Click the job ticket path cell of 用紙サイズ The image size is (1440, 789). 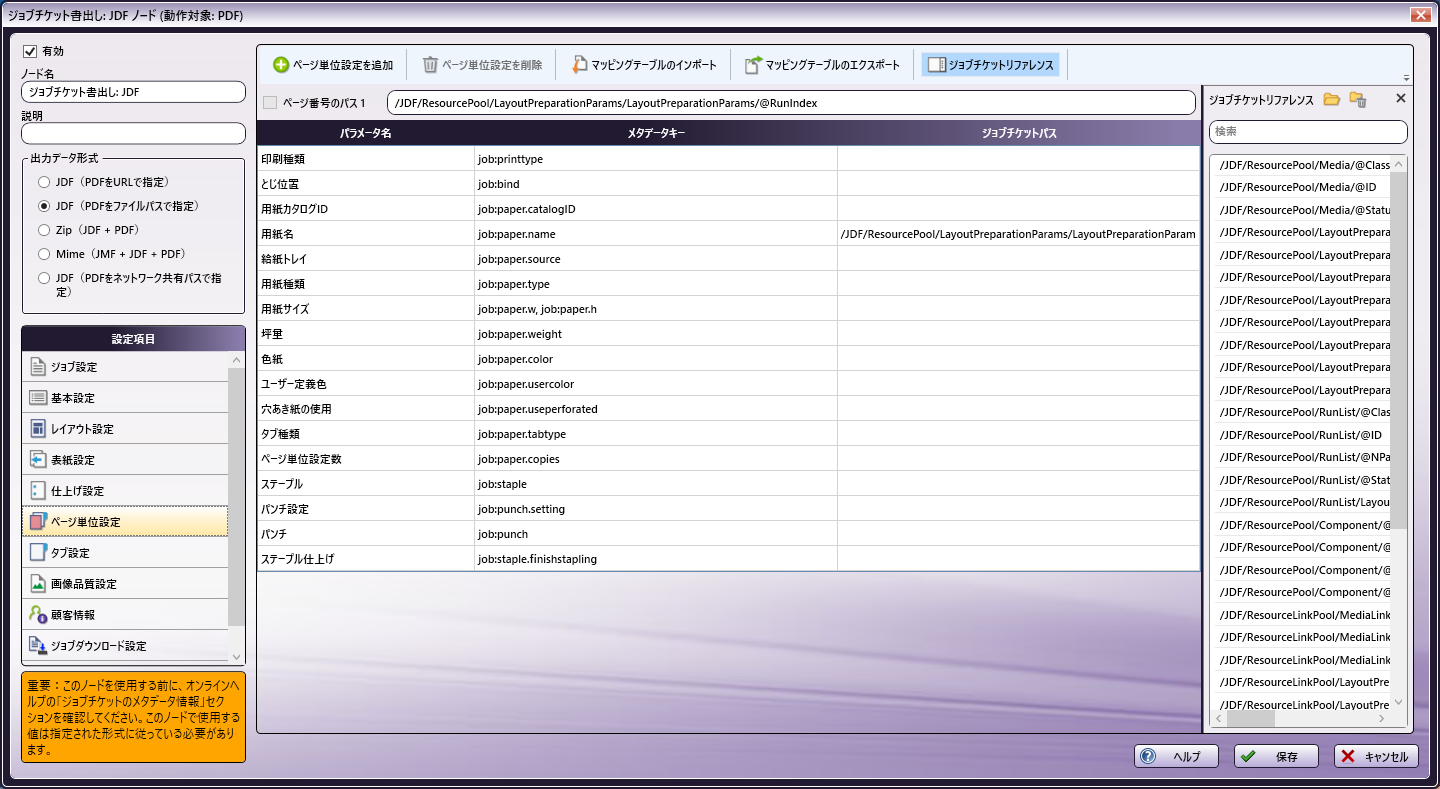point(1018,309)
